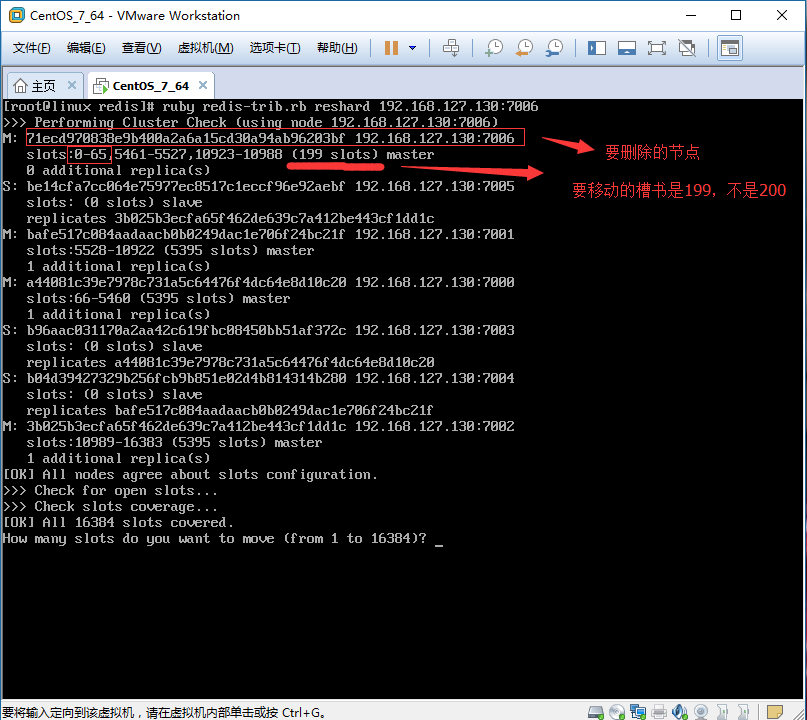Image resolution: width=807 pixels, height=720 pixels.
Task: Toggle the library sidebar icon
Action: 597,48
